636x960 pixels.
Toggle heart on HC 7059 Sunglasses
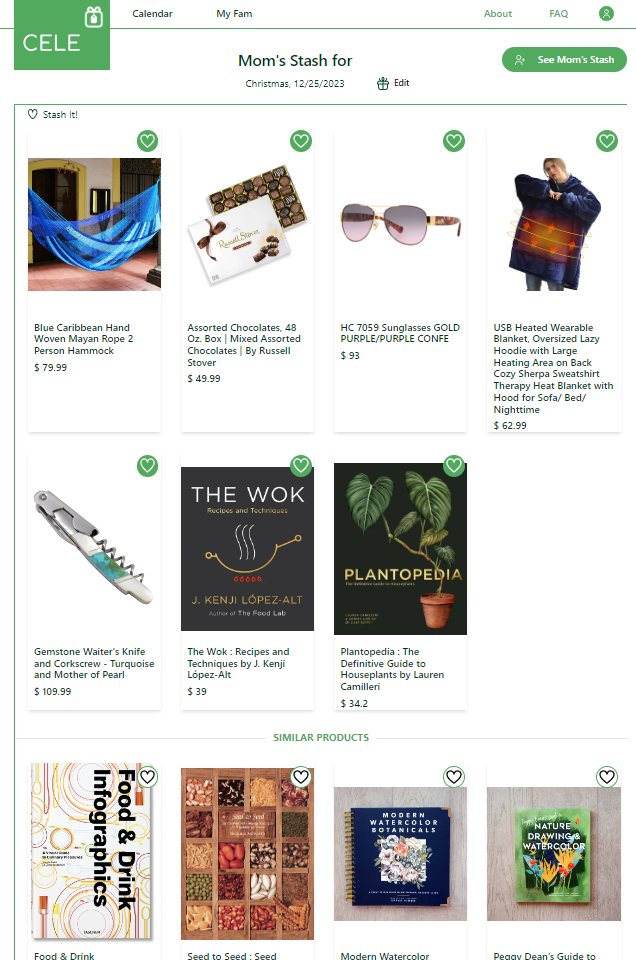click(x=454, y=141)
